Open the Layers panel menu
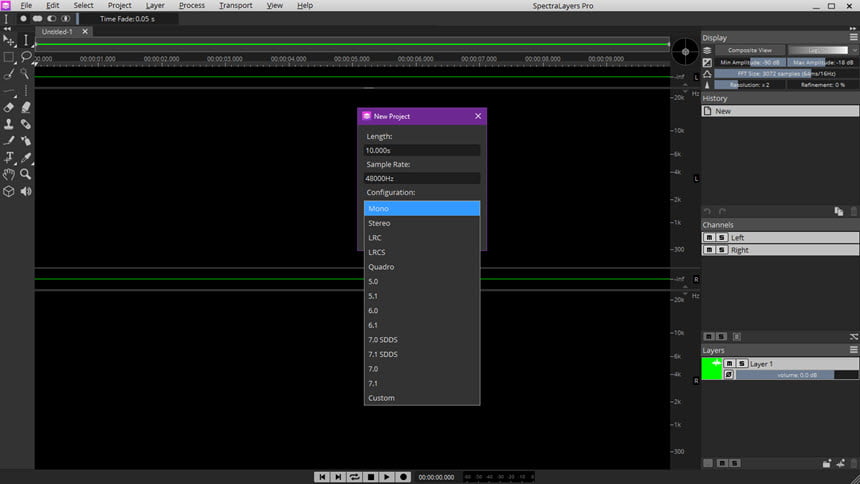This screenshot has height=484, width=860. tap(853, 350)
